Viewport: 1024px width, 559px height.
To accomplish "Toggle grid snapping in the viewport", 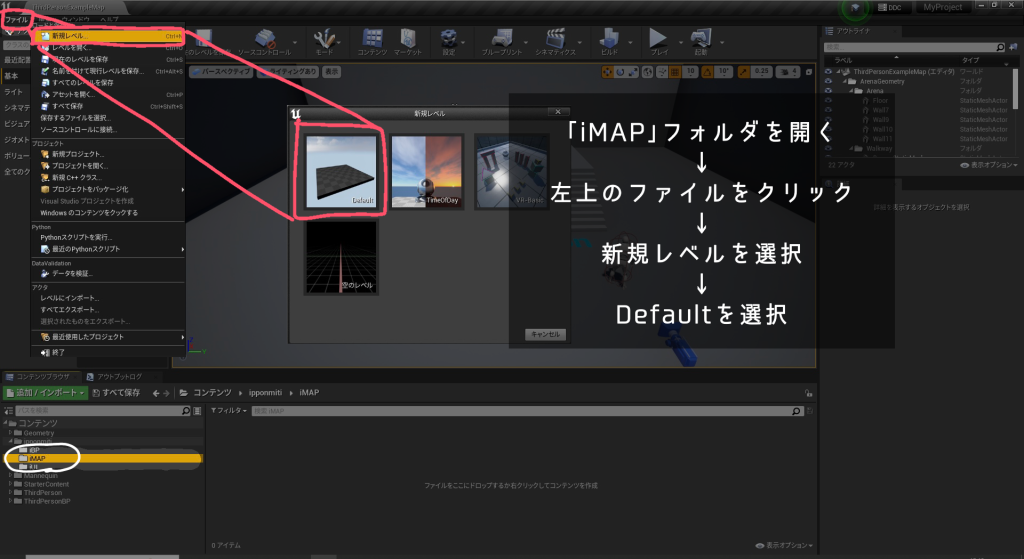I will click(x=672, y=72).
